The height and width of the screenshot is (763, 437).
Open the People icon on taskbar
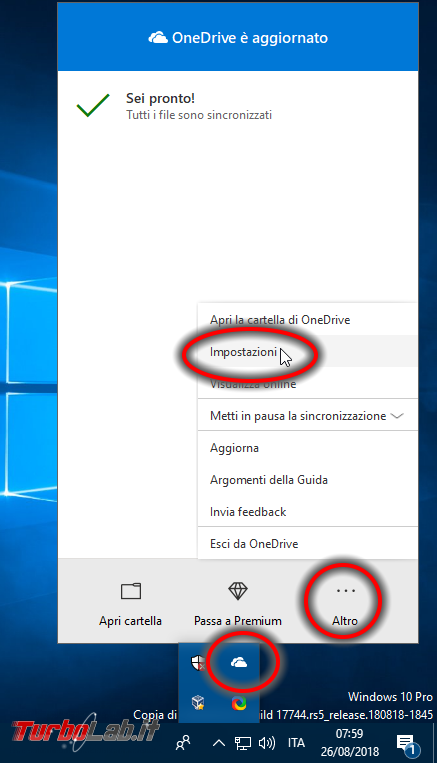tap(183, 743)
